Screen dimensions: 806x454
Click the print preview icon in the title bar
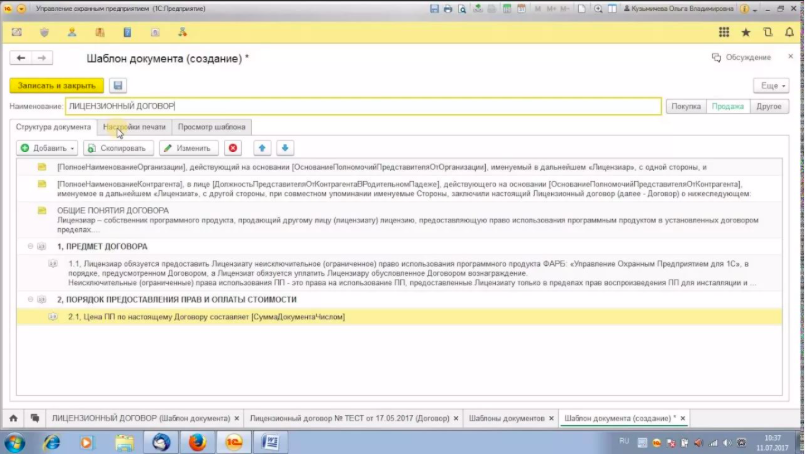click(x=462, y=9)
